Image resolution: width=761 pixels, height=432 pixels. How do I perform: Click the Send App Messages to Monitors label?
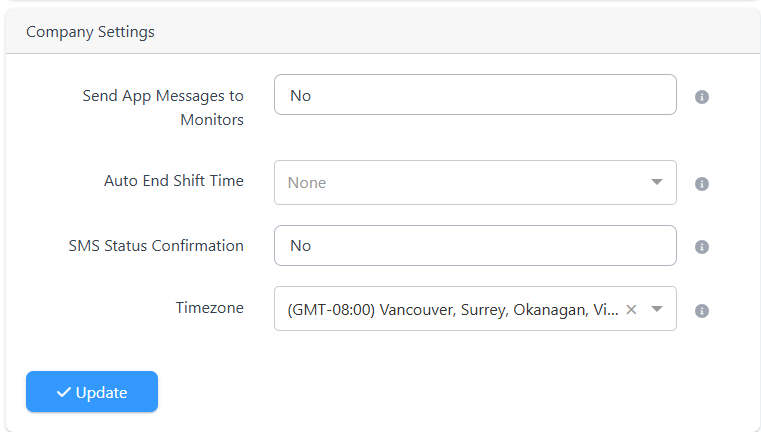click(163, 107)
